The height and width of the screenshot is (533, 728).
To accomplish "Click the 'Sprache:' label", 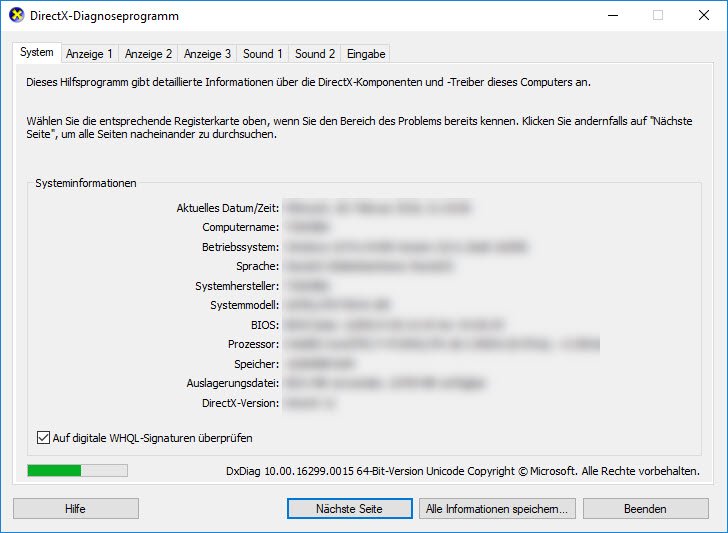I will click(x=258, y=266).
